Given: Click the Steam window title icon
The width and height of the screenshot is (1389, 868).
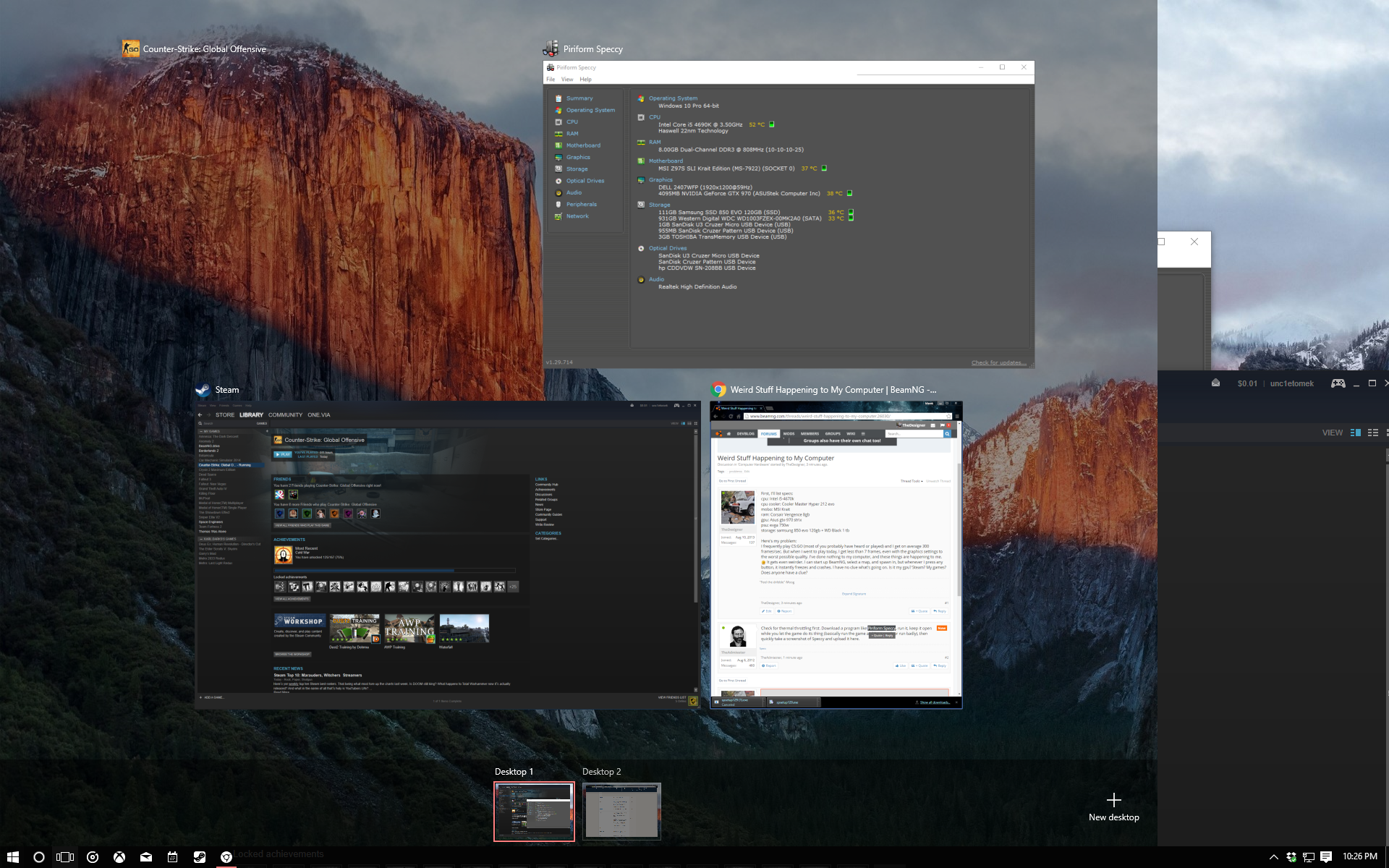Looking at the screenshot, I should (x=203, y=390).
